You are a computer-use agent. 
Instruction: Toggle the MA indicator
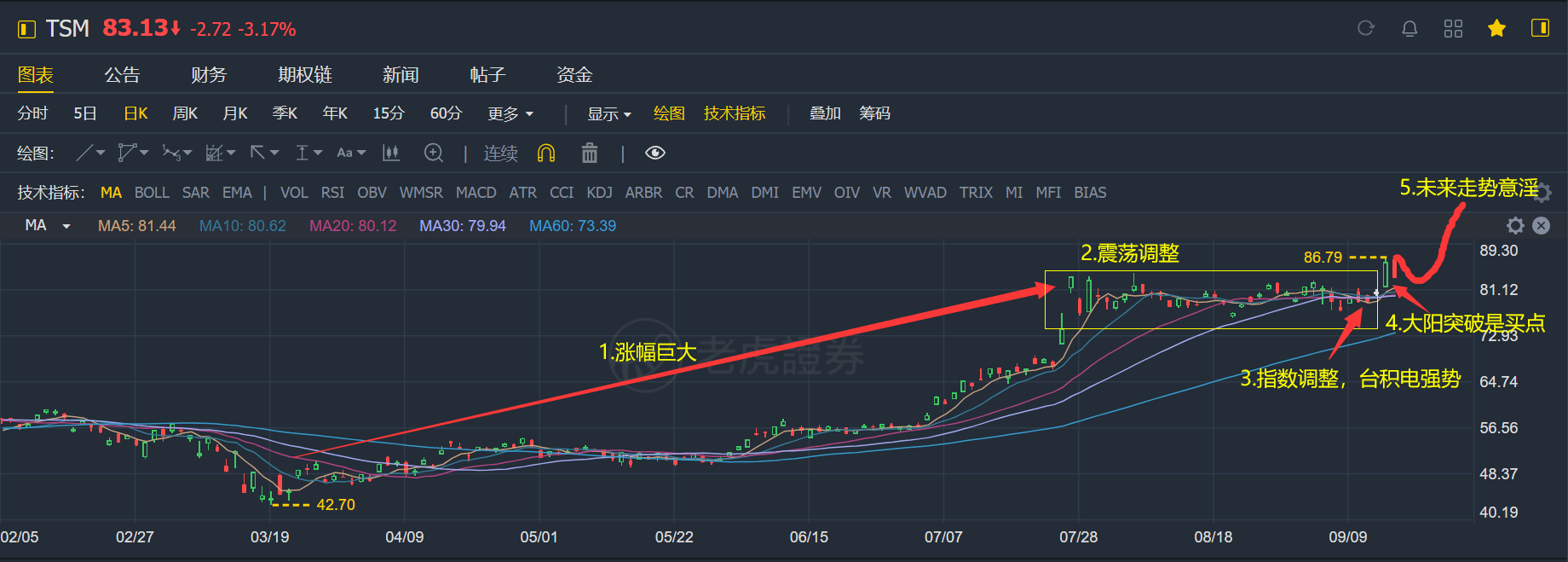(111, 193)
